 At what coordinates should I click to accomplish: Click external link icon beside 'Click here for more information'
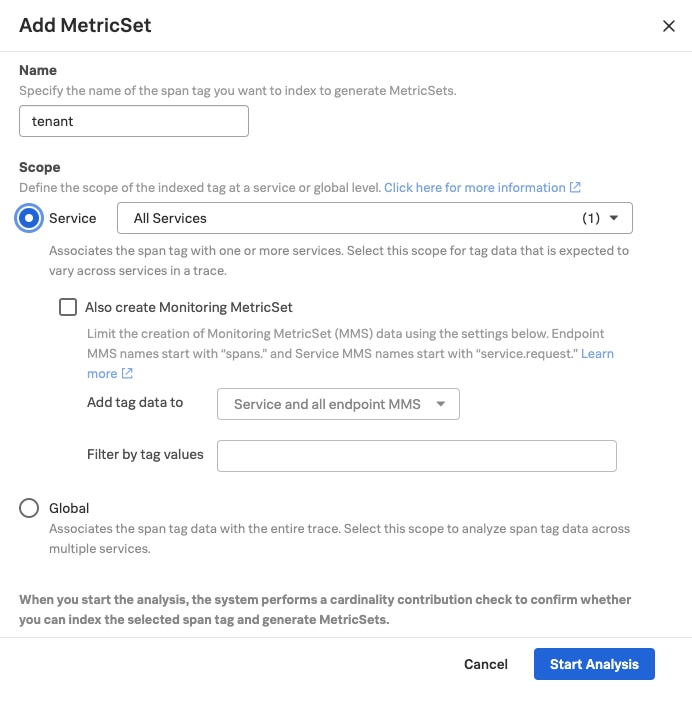pos(575,188)
